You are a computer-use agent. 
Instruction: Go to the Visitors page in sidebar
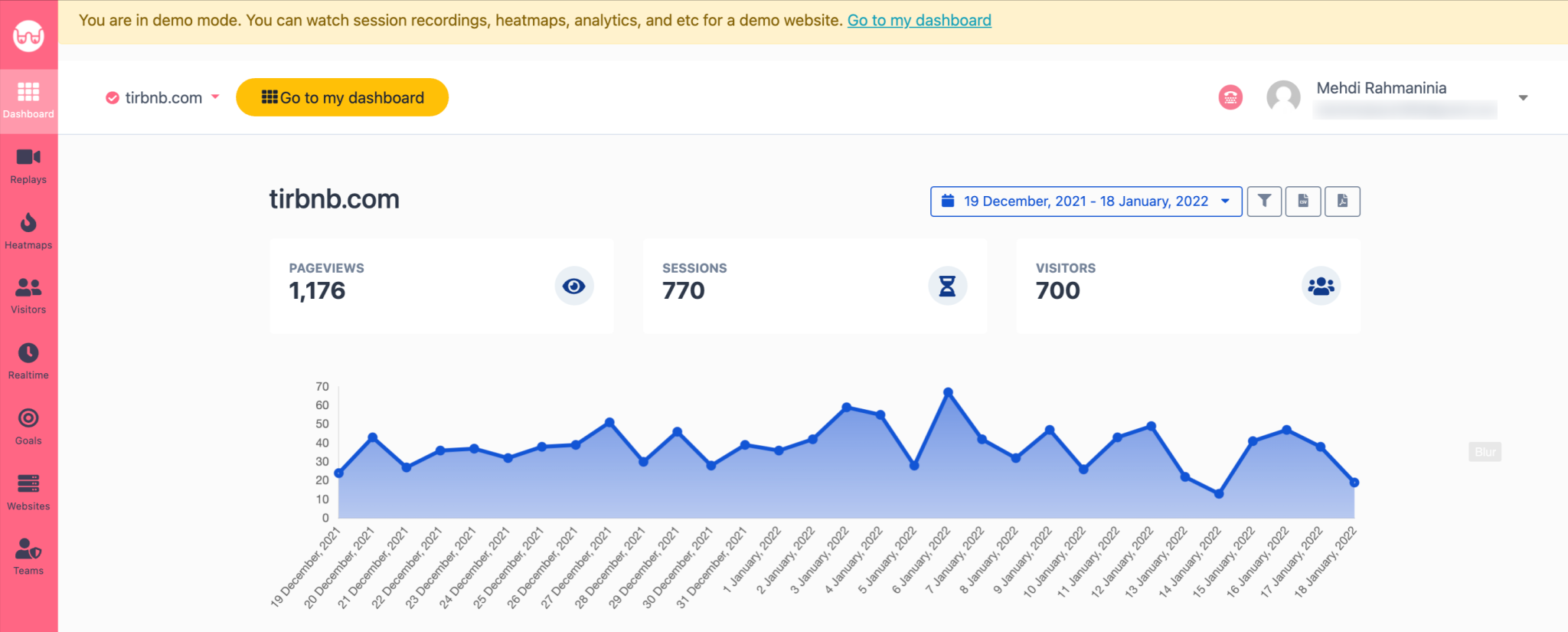[x=28, y=296]
